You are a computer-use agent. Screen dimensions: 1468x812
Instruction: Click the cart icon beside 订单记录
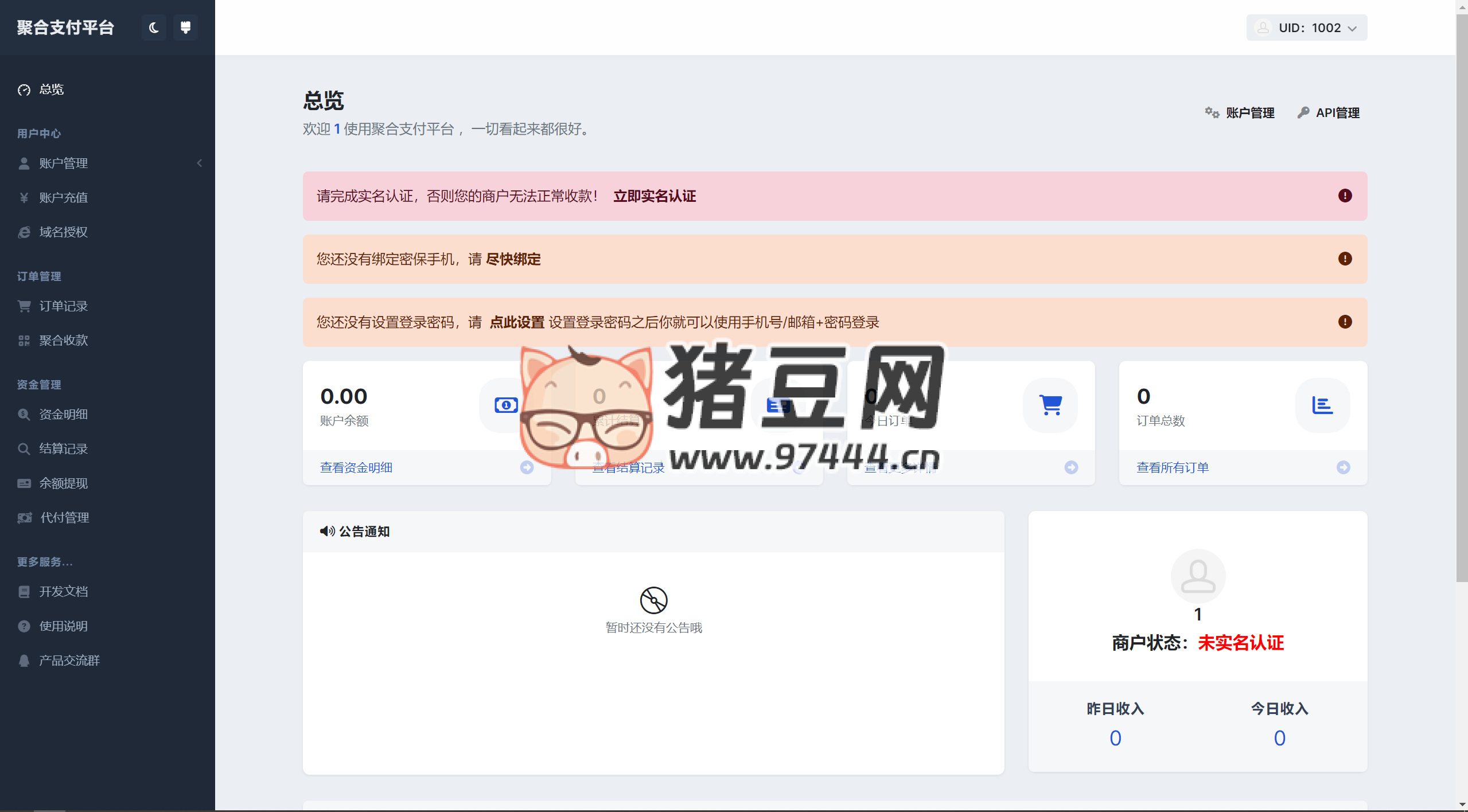click(x=24, y=306)
